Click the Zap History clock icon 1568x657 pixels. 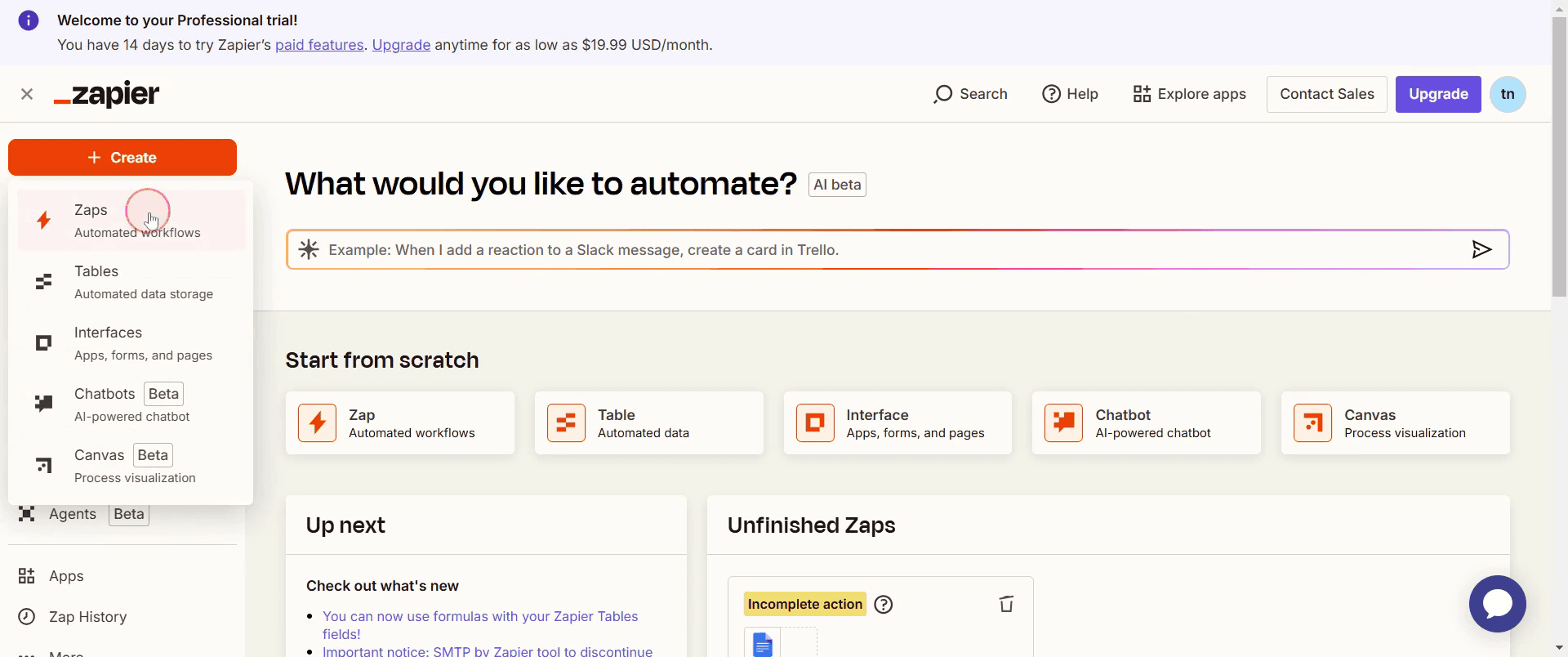tap(27, 617)
